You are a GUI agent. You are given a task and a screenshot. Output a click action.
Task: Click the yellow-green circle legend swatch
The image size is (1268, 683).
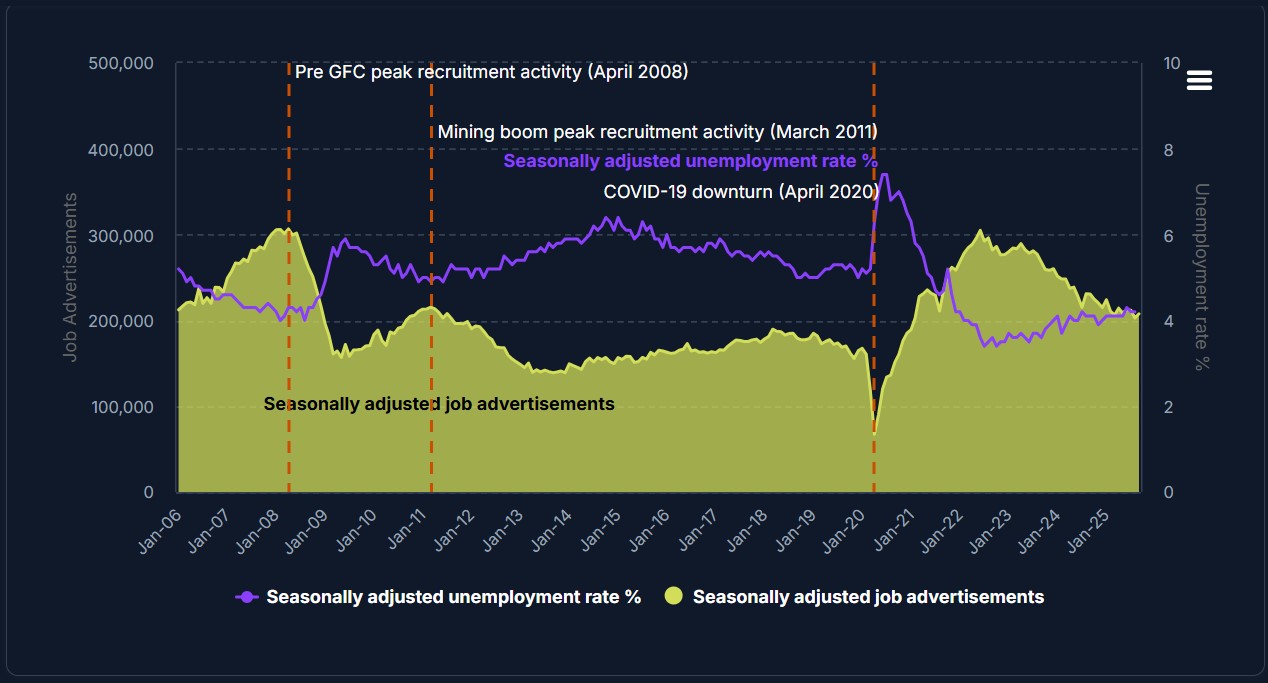(674, 597)
